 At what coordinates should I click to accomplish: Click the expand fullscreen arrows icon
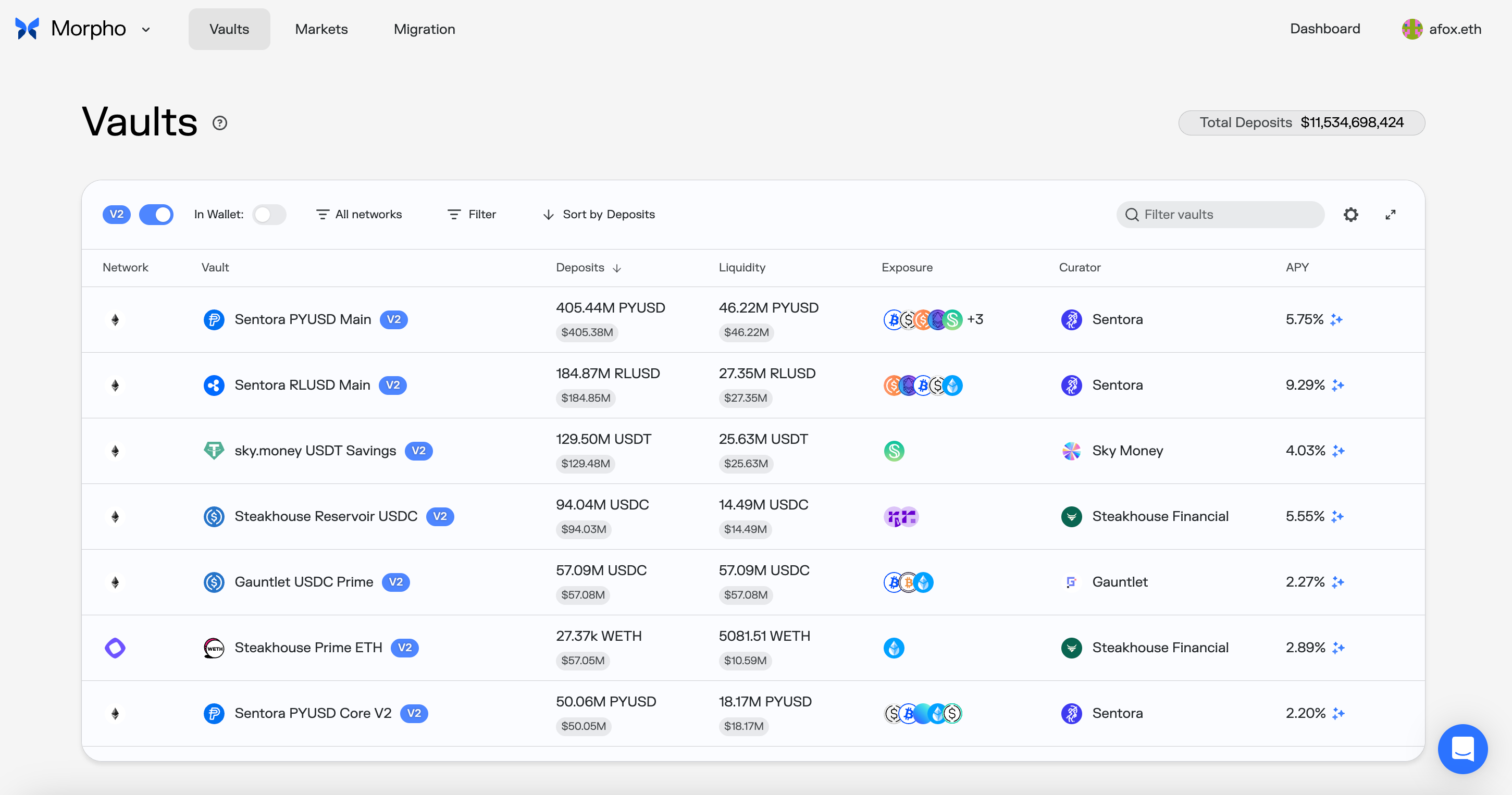(x=1391, y=215)
